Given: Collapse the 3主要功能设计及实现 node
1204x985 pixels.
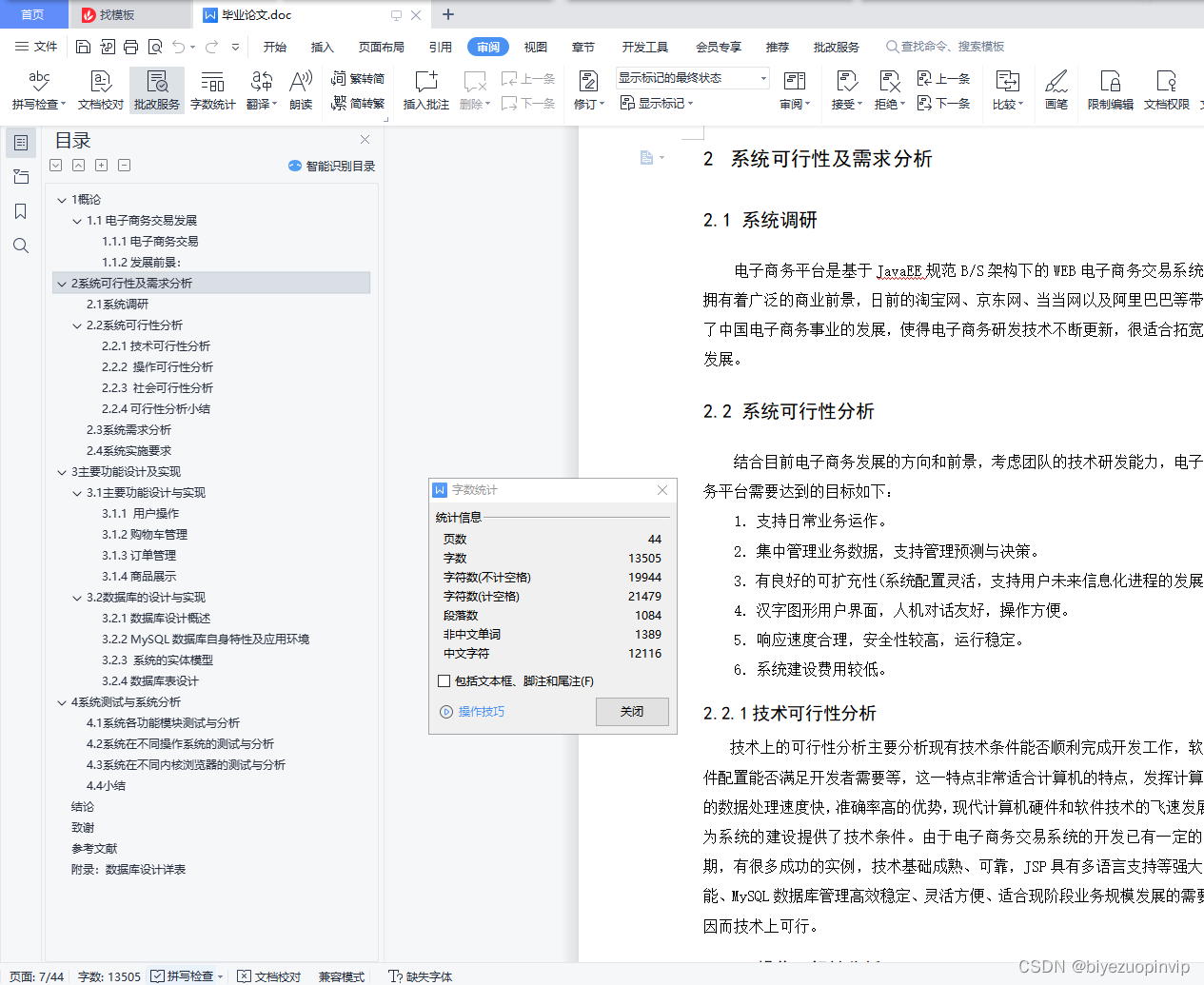Looking at the screenshot, I should click(62, 472).
